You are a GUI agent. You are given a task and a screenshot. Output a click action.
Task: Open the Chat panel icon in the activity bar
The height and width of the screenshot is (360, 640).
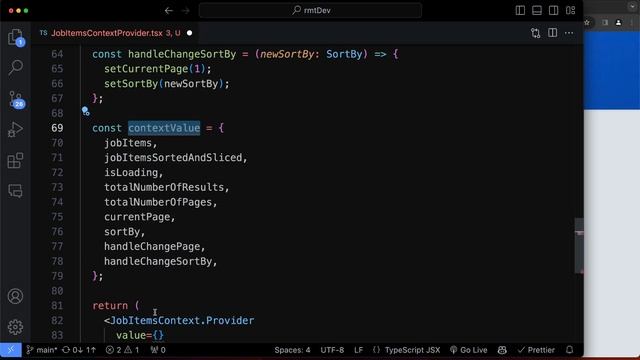tap(16, 191)
